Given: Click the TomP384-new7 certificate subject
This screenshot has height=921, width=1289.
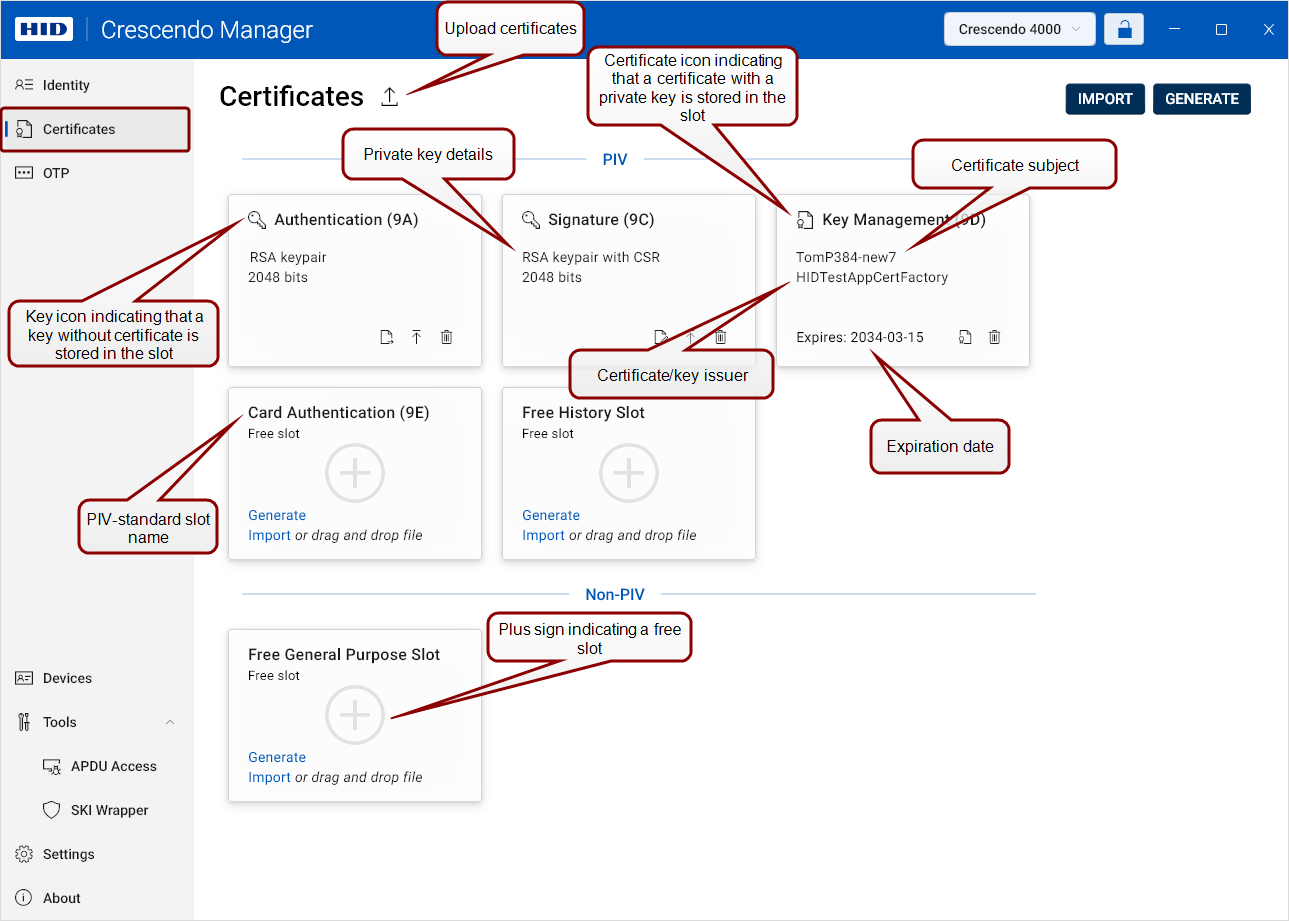Looking at the screenshot, I should (846, 257).
